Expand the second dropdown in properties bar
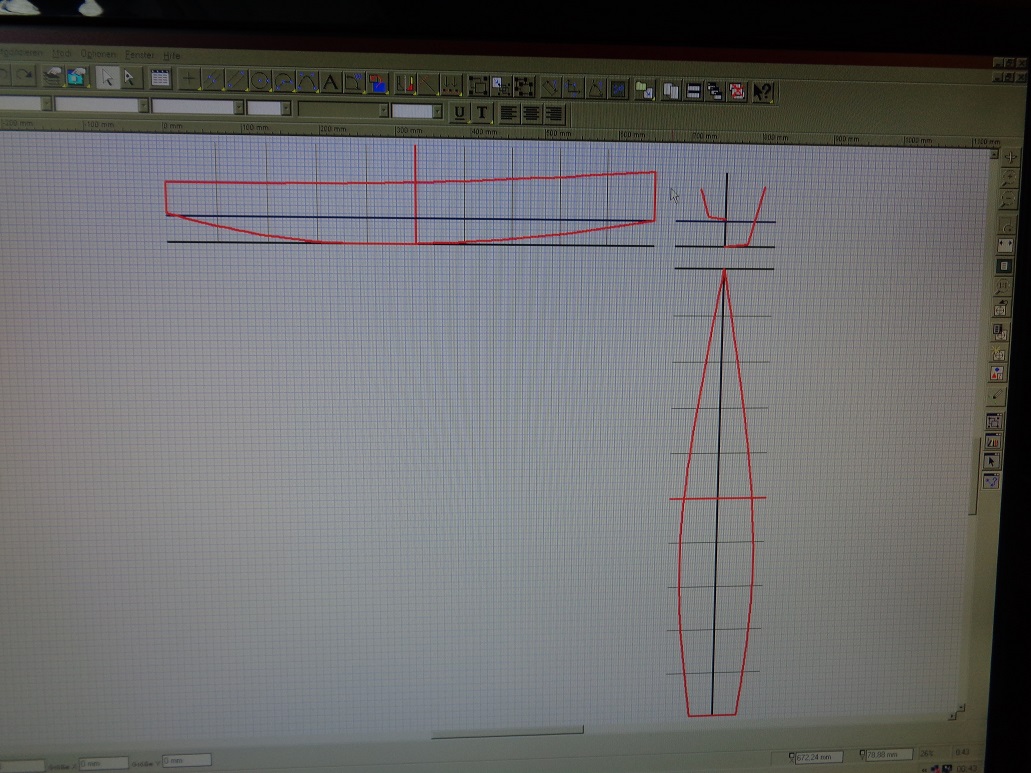 click(x=143, y=105)
